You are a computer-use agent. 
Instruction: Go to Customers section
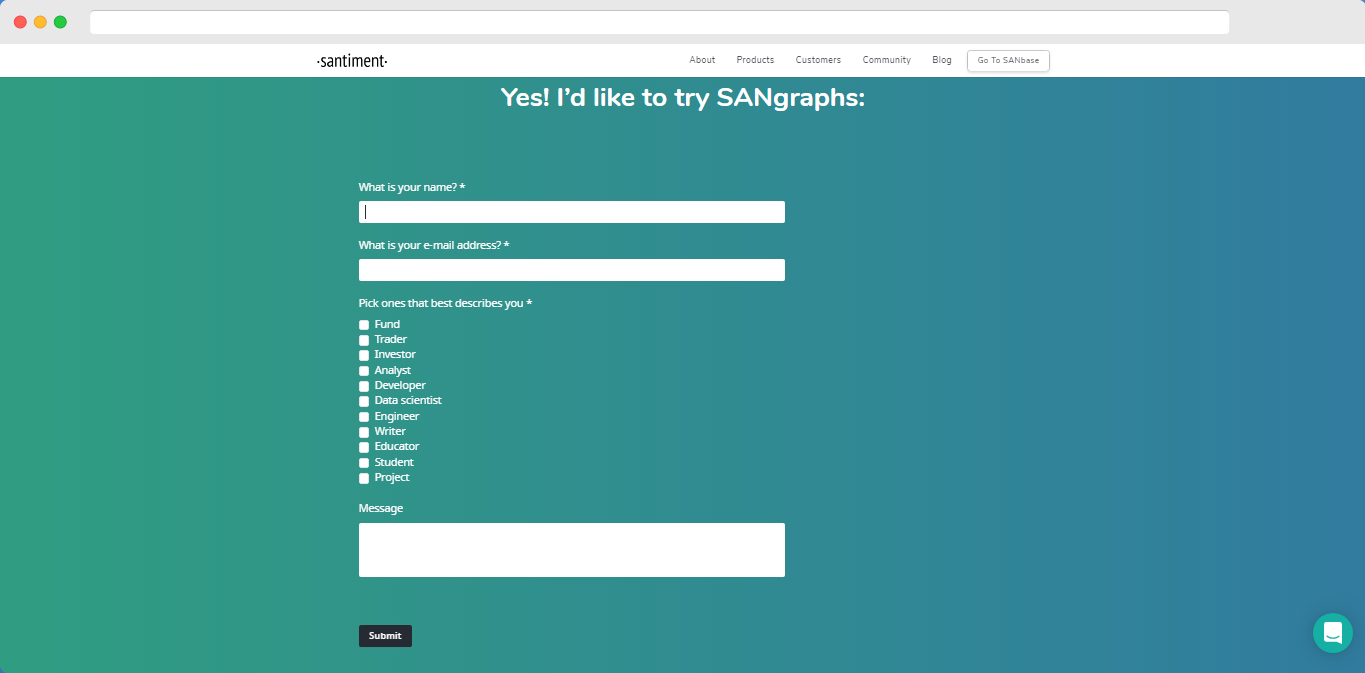coord(818,60)
